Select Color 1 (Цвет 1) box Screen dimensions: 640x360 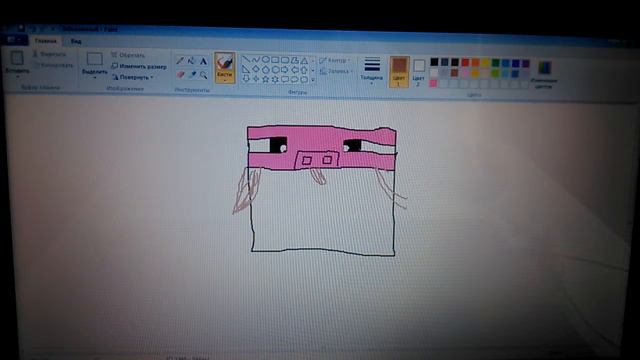[x=399, y=71]
